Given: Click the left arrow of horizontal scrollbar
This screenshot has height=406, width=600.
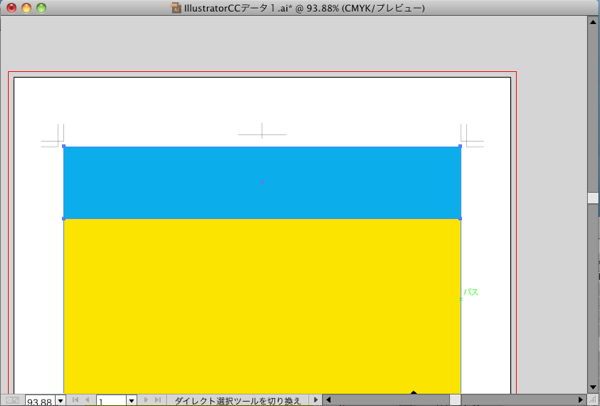Looking at the screenshot, I should [330, 400].
